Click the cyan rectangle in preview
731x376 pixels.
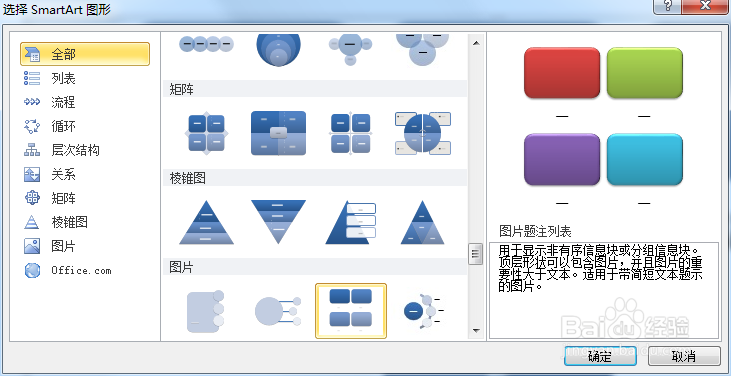click(x=645, y=159)
